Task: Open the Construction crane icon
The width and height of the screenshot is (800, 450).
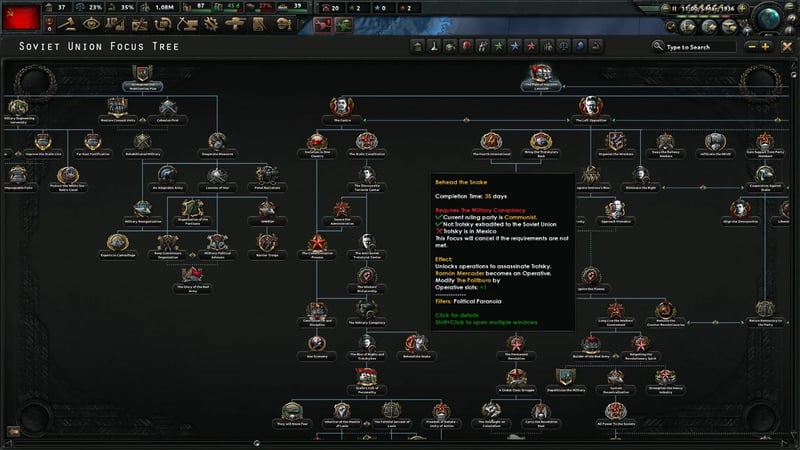Action: (187, 24)
